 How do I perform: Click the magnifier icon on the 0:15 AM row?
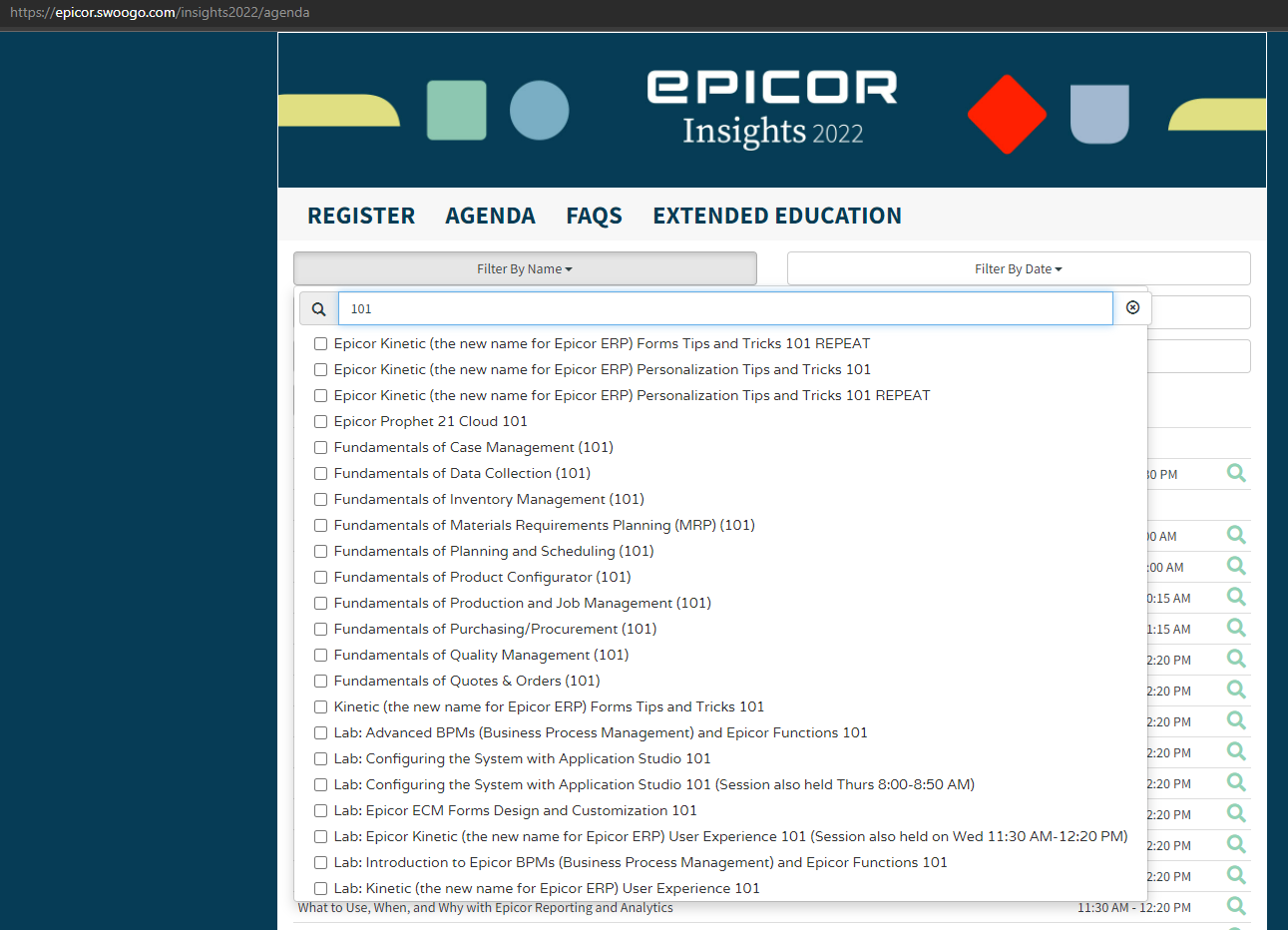tap(1236, 597)
